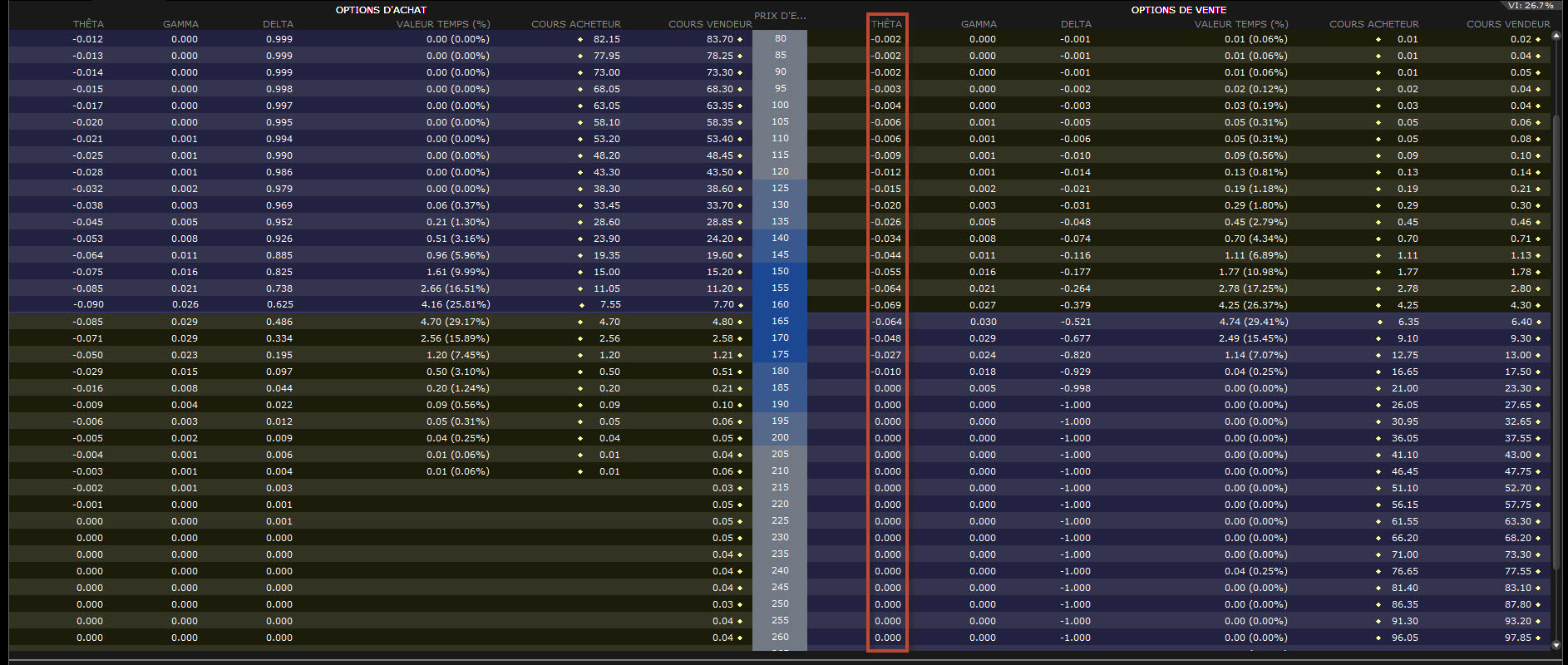This screenshot has width=1568, height=665.
Task: Click the 200 strike price cell
Action: pos(780,437)
